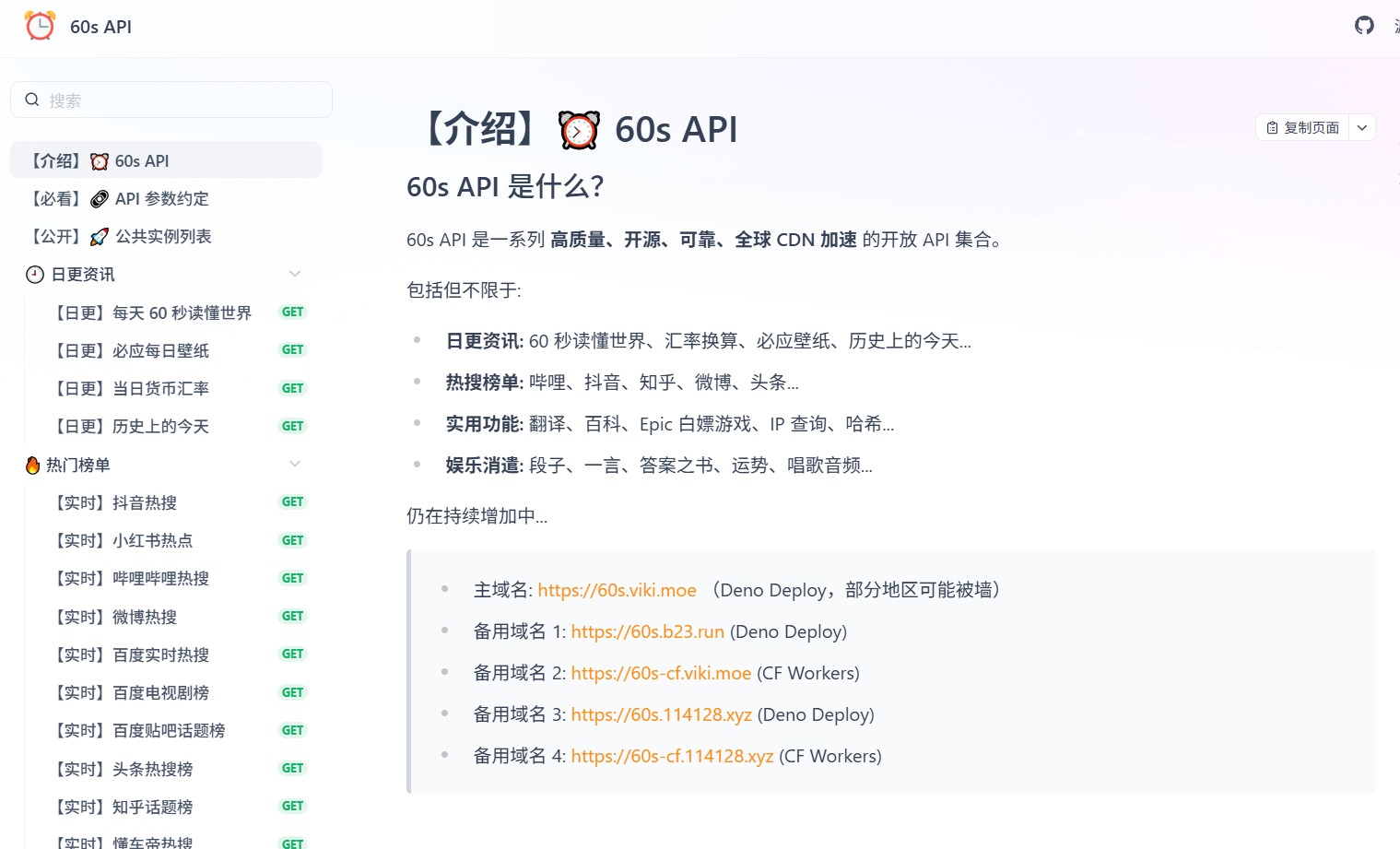
Task: Click the alarm clock logo in the header
Action: [40, 26]
